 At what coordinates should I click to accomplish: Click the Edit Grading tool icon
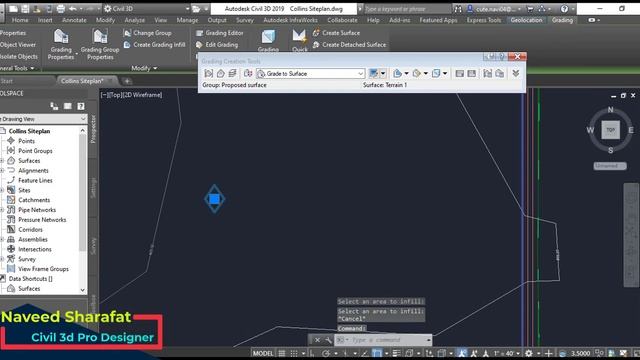point(416,73)
